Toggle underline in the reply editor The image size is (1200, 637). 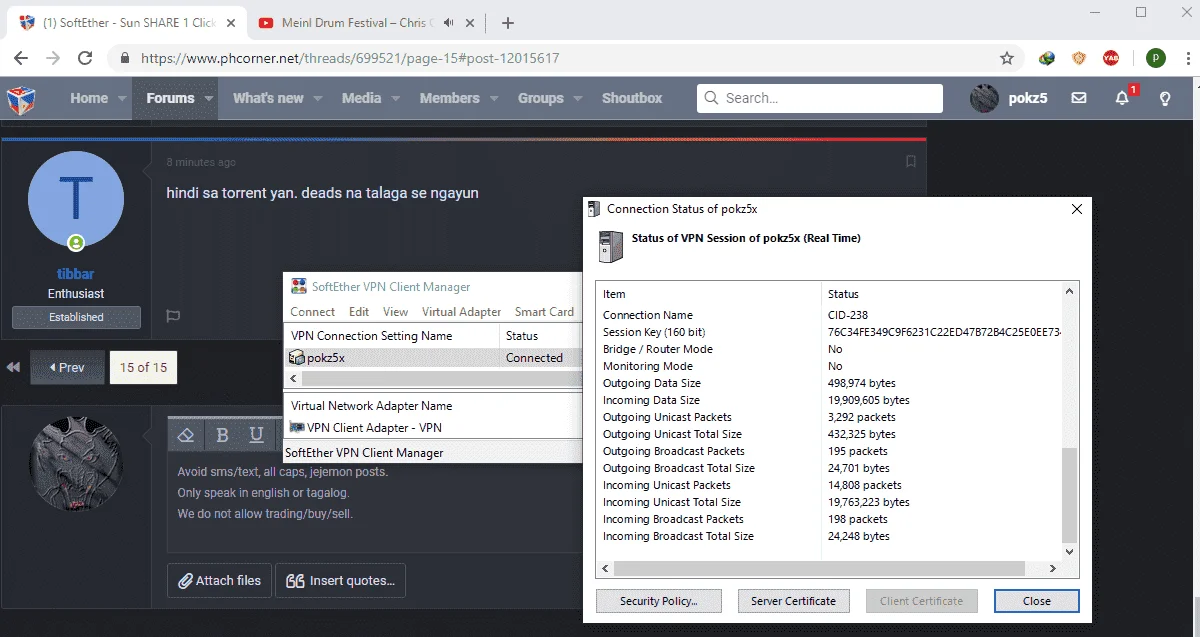click(256, 434)
